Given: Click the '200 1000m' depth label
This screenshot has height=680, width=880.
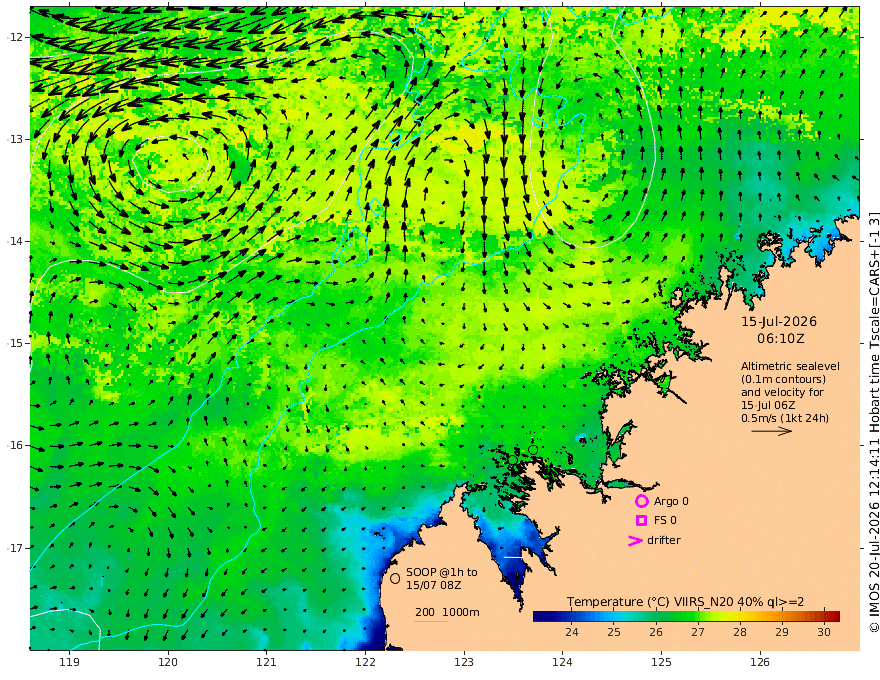Looking at the screenshot, I should point(447,612).
